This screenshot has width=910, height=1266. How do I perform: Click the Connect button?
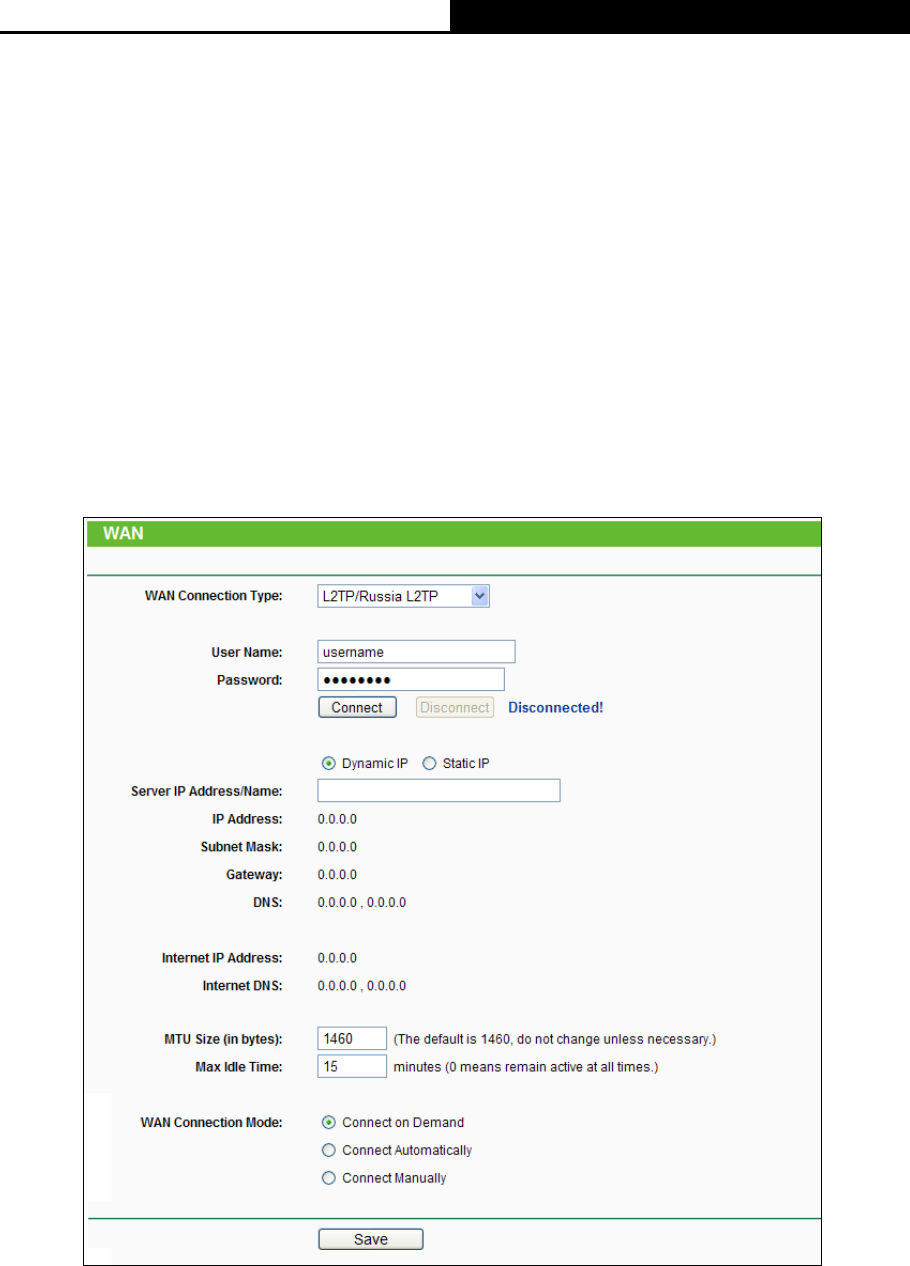coord(357,708)
